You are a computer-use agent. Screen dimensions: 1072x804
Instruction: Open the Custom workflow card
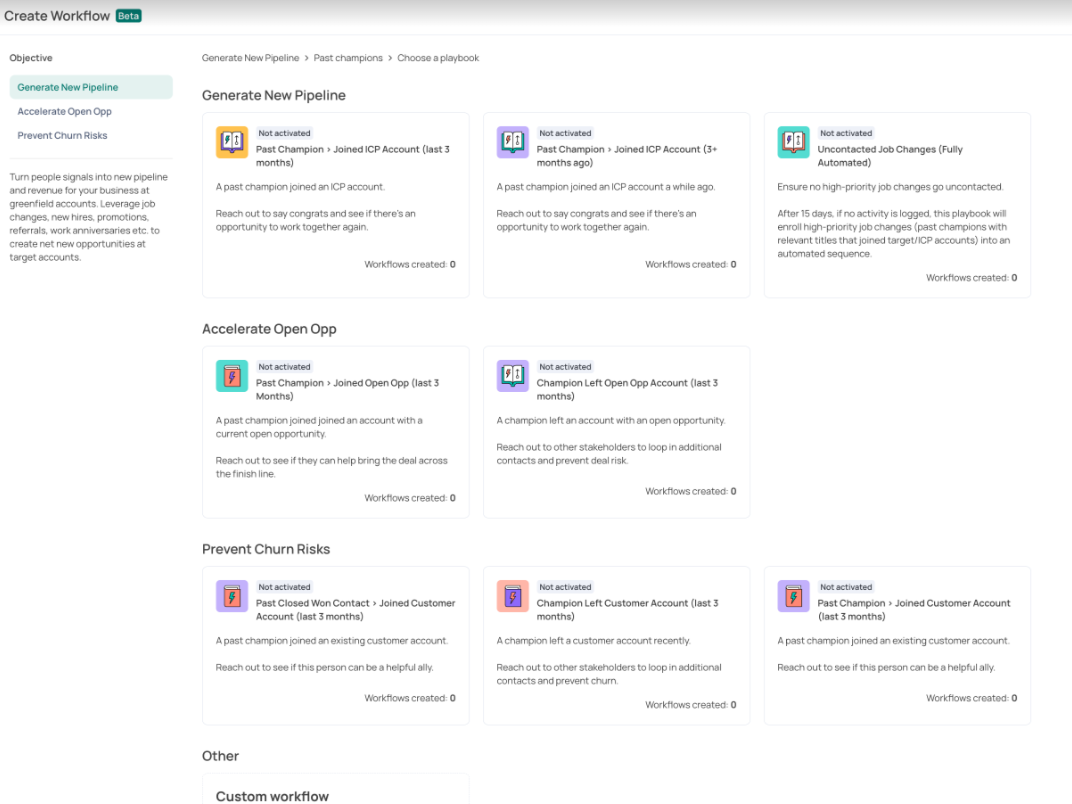pos(336,790)
